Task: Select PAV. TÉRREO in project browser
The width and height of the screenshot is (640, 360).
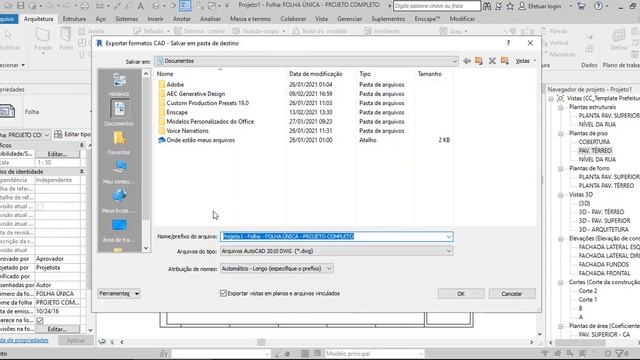Action: [595, 151]
